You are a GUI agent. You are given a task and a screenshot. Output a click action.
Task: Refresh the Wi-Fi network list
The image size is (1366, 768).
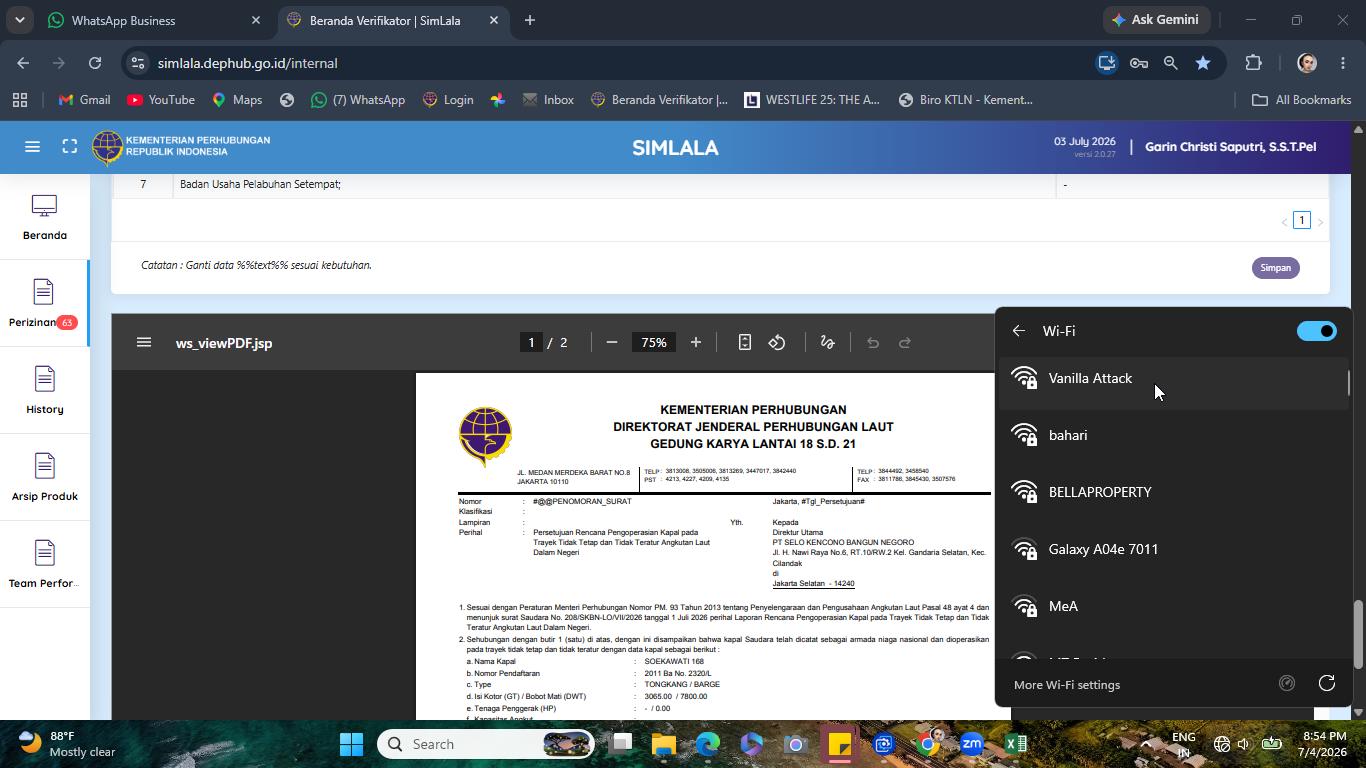(1327, 683)
